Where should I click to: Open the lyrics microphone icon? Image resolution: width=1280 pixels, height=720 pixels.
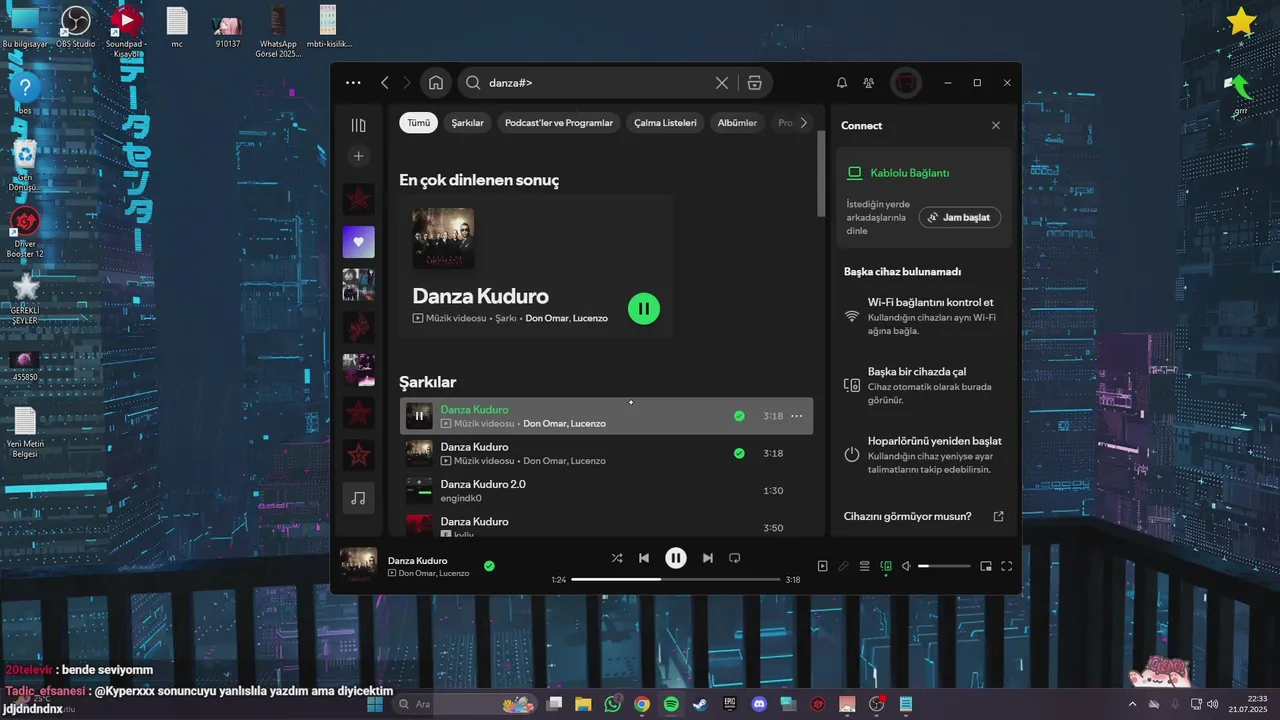843,566
